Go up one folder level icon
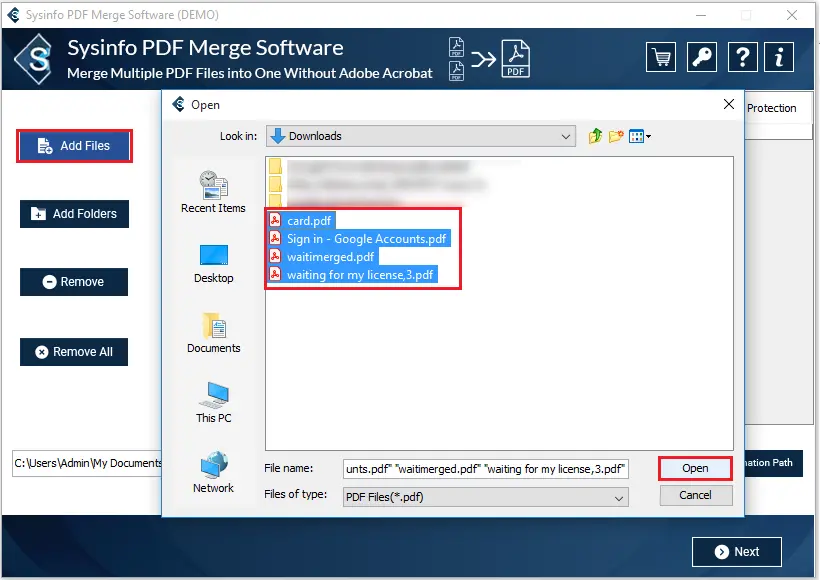Viewport: 820px width, 580px height. pos(595,137)
